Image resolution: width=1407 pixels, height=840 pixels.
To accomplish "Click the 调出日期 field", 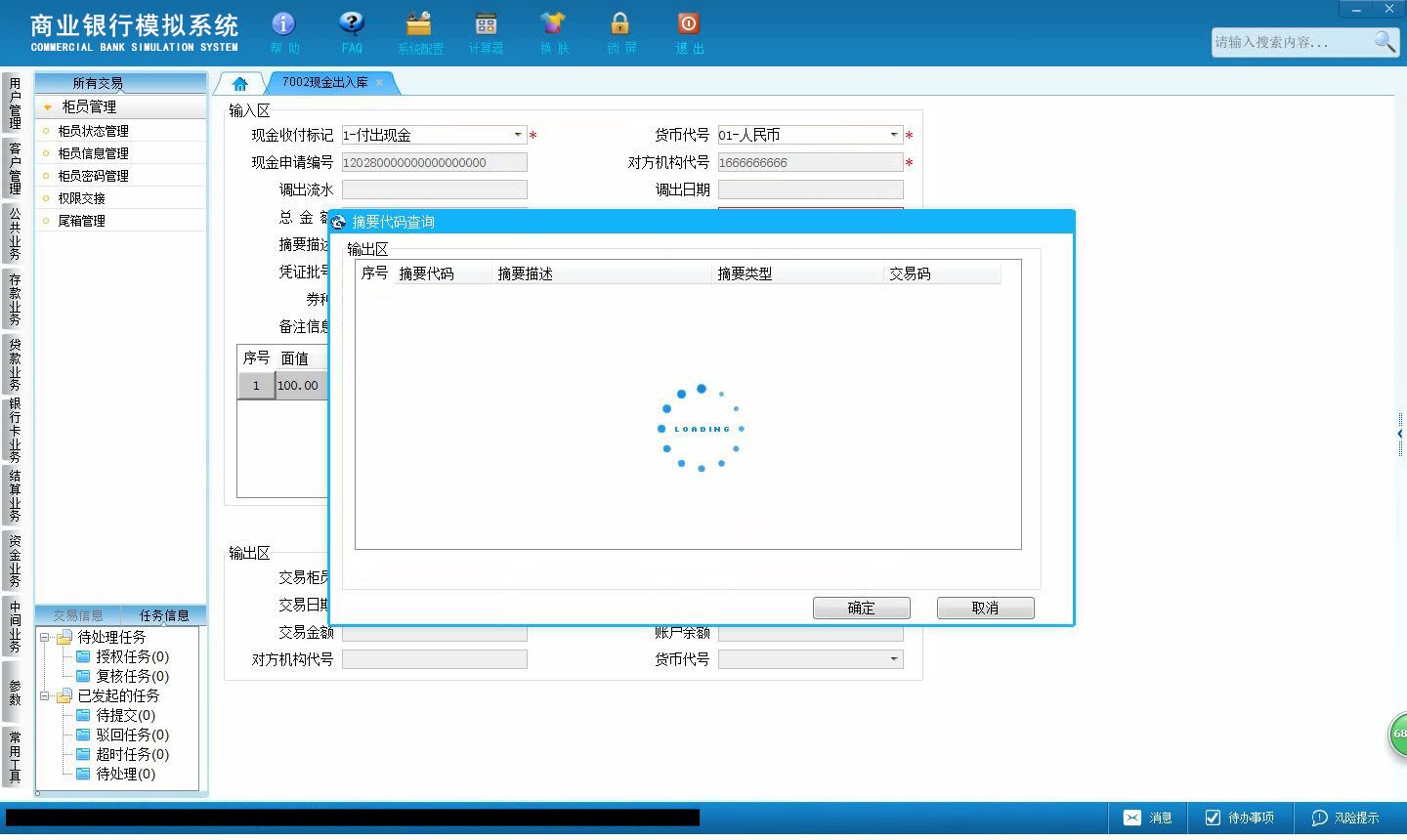I will click(810, 189).
